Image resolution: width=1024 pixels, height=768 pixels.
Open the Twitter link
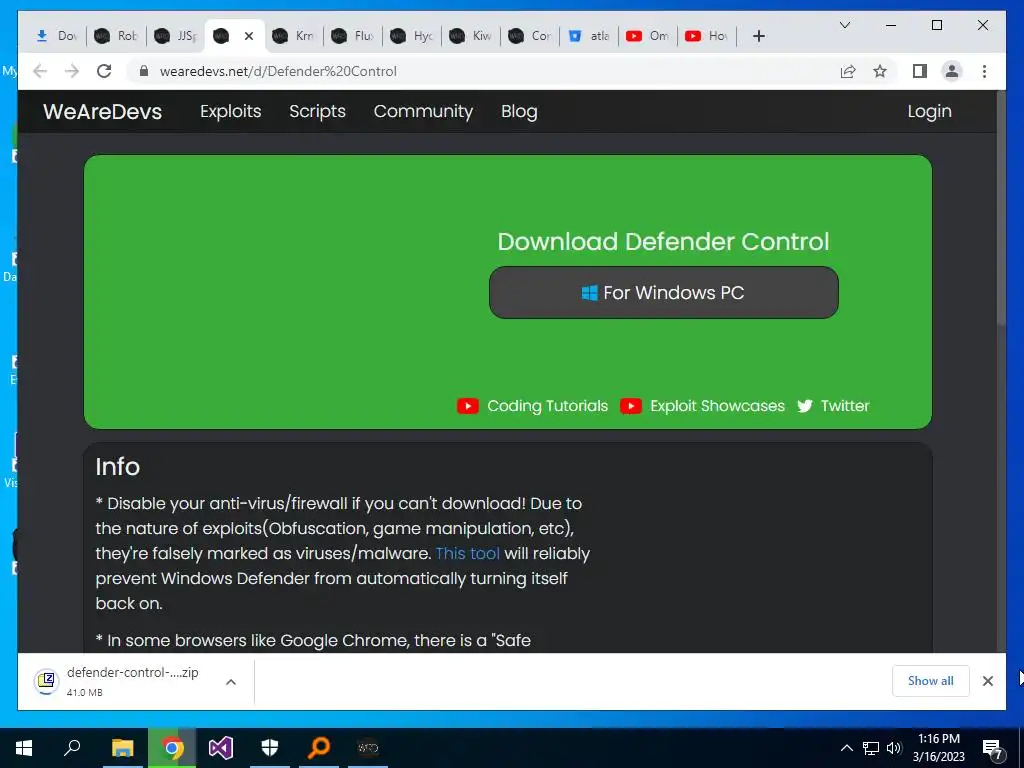click(x=833, y=406)
